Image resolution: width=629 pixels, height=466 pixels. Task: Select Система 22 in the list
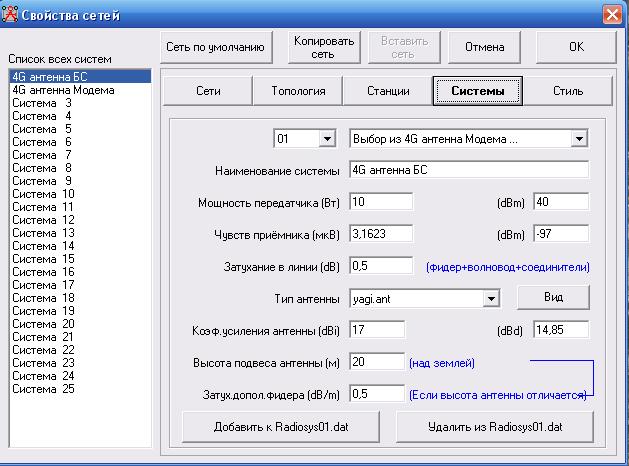(80, 350)
